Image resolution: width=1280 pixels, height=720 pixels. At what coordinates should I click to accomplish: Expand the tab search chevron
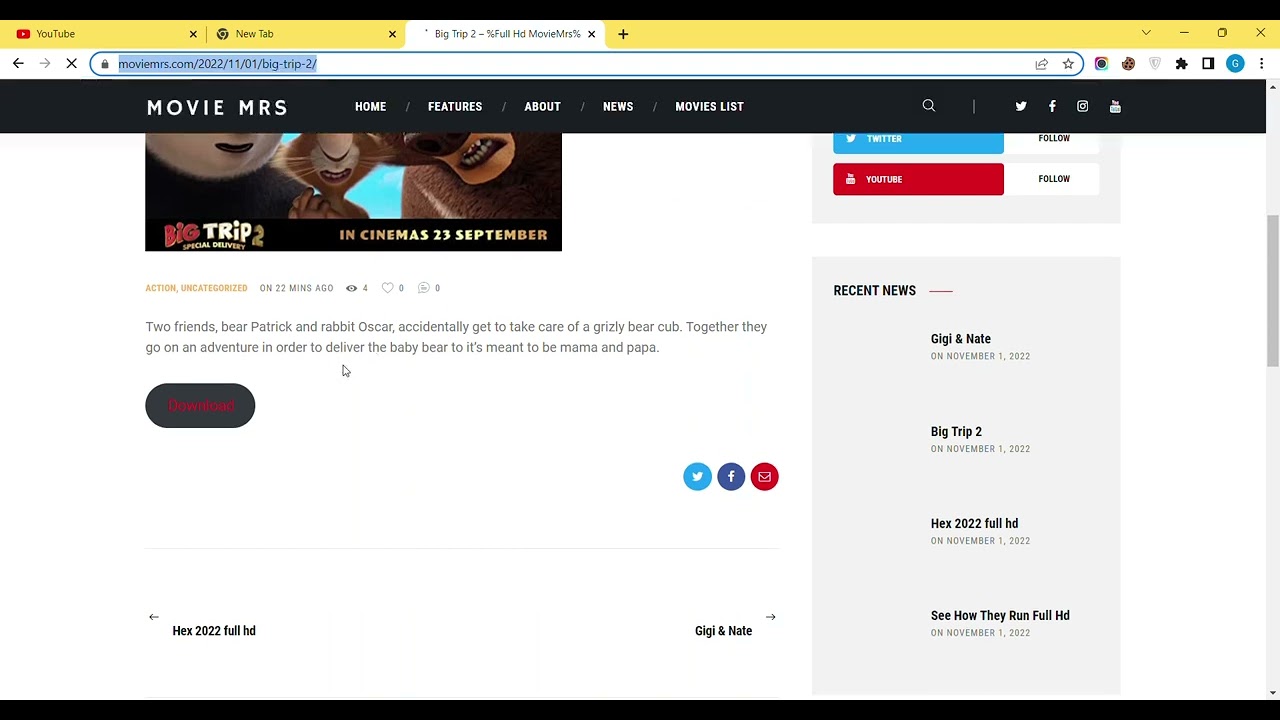point(1146,33)
